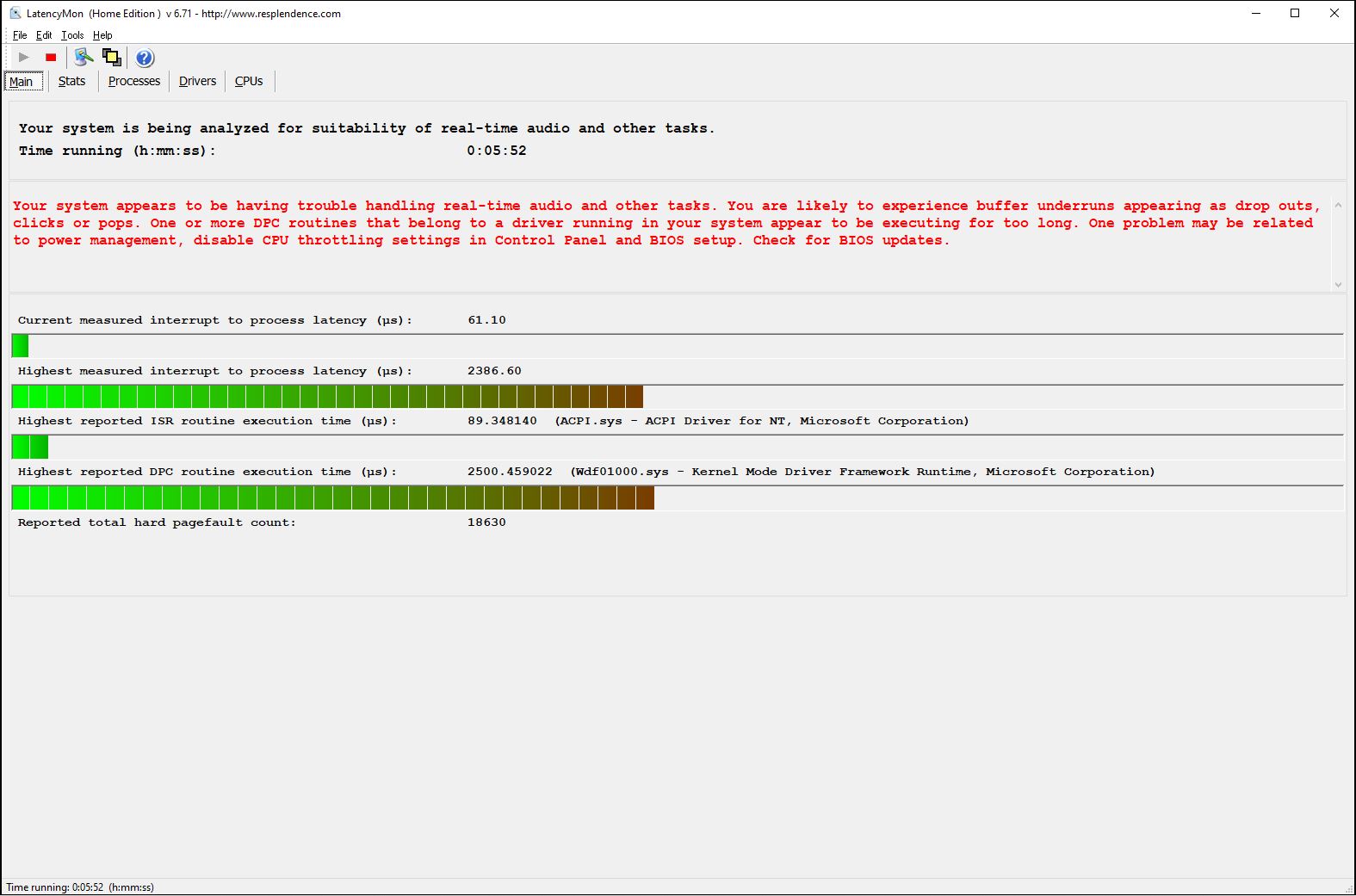Click 'Highest measured interrupt to process latency' label

click(x=215, y=371)
